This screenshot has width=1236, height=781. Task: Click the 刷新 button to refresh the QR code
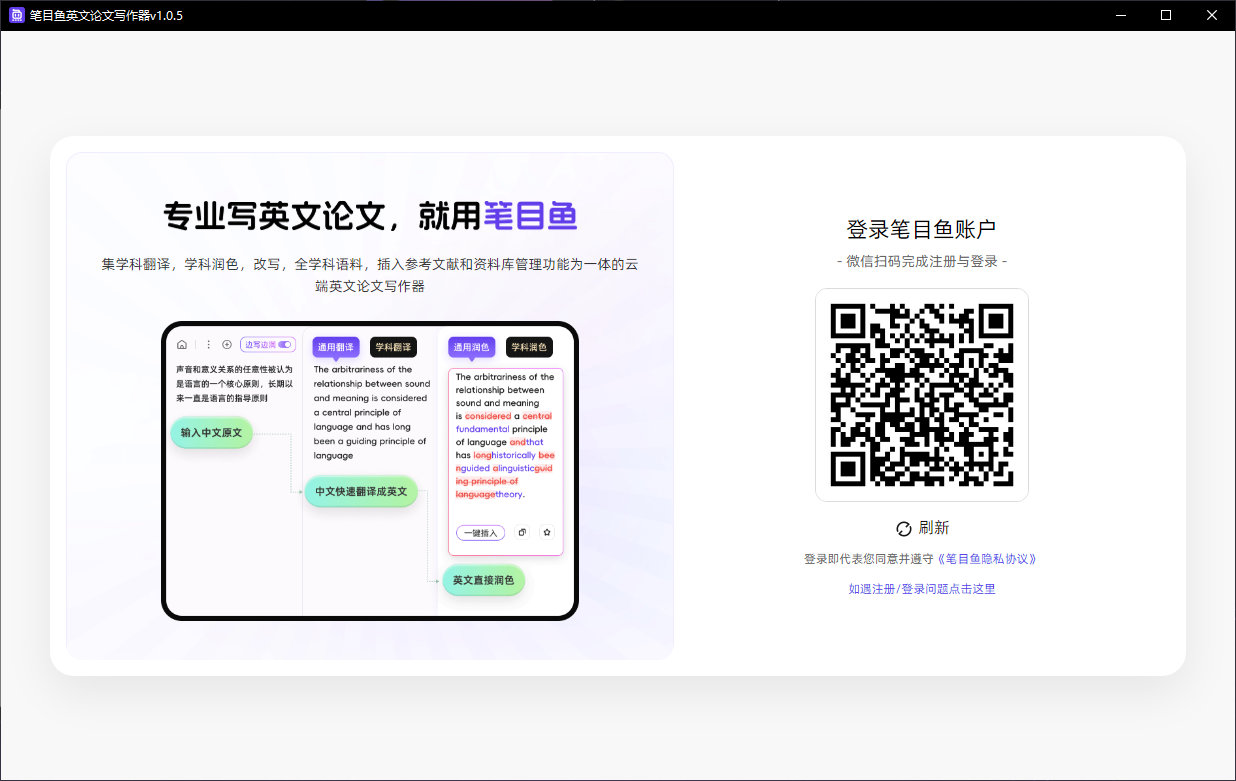(921, 528)
